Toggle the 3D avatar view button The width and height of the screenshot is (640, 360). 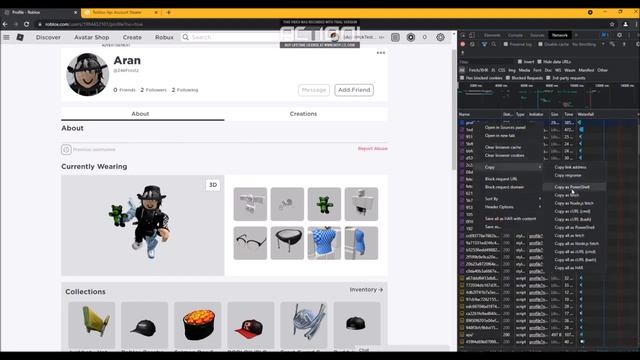click(213, 185)
